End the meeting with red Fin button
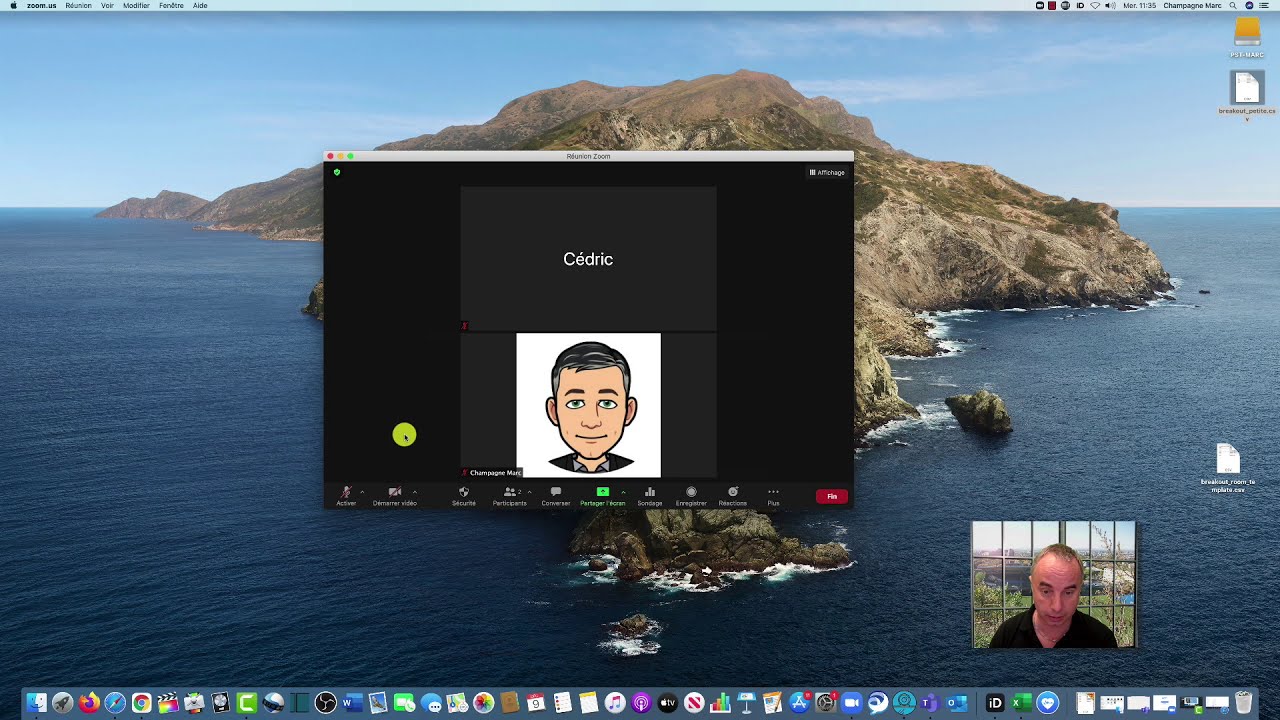This screenshot has width=1280, height=720. pos(832,496)
